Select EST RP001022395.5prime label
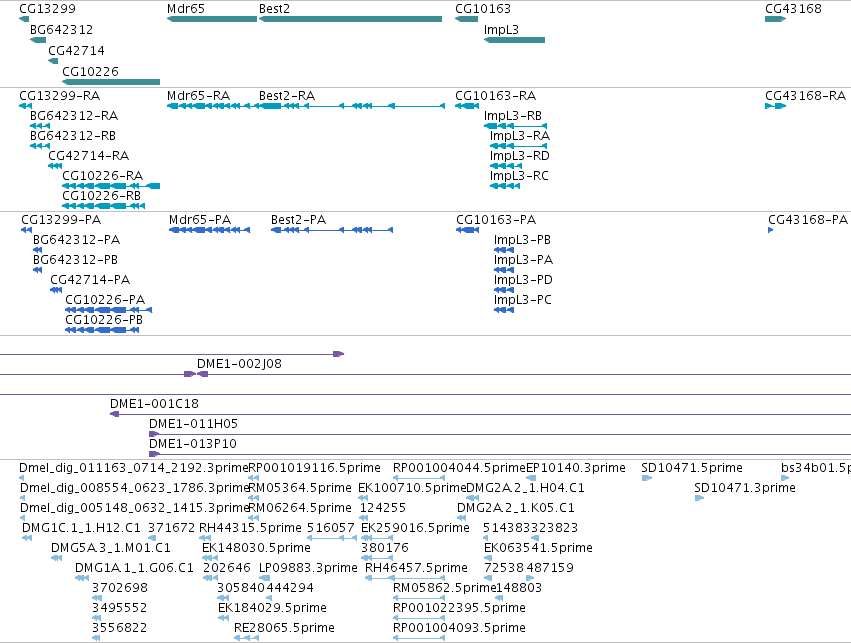Screen dimensions: 851x643 pos(459,608)
